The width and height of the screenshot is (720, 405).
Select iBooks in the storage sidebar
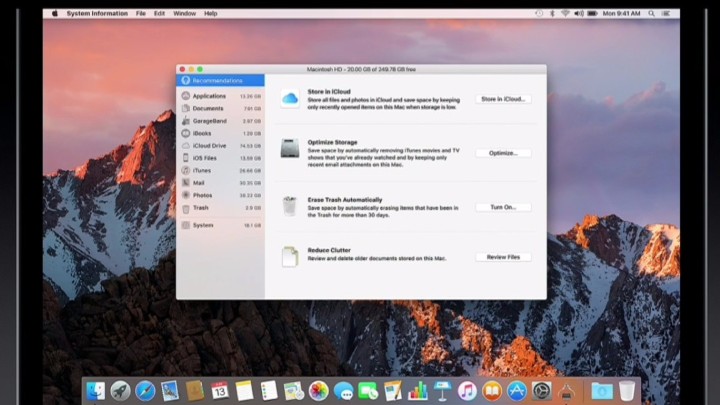[220, 133]
